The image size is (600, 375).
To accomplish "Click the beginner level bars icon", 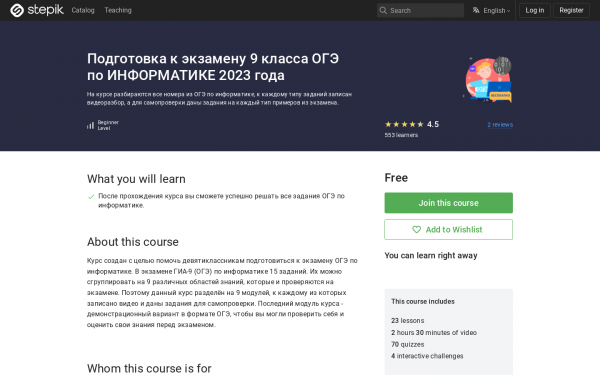I will 90,125.
